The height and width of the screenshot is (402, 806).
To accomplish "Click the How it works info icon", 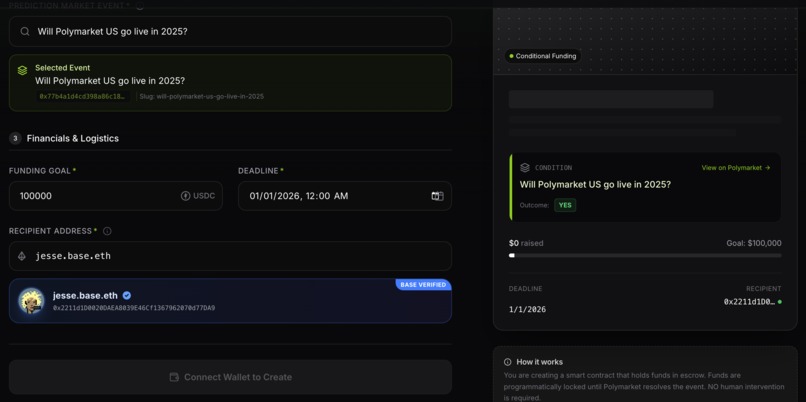I will 508,362.
